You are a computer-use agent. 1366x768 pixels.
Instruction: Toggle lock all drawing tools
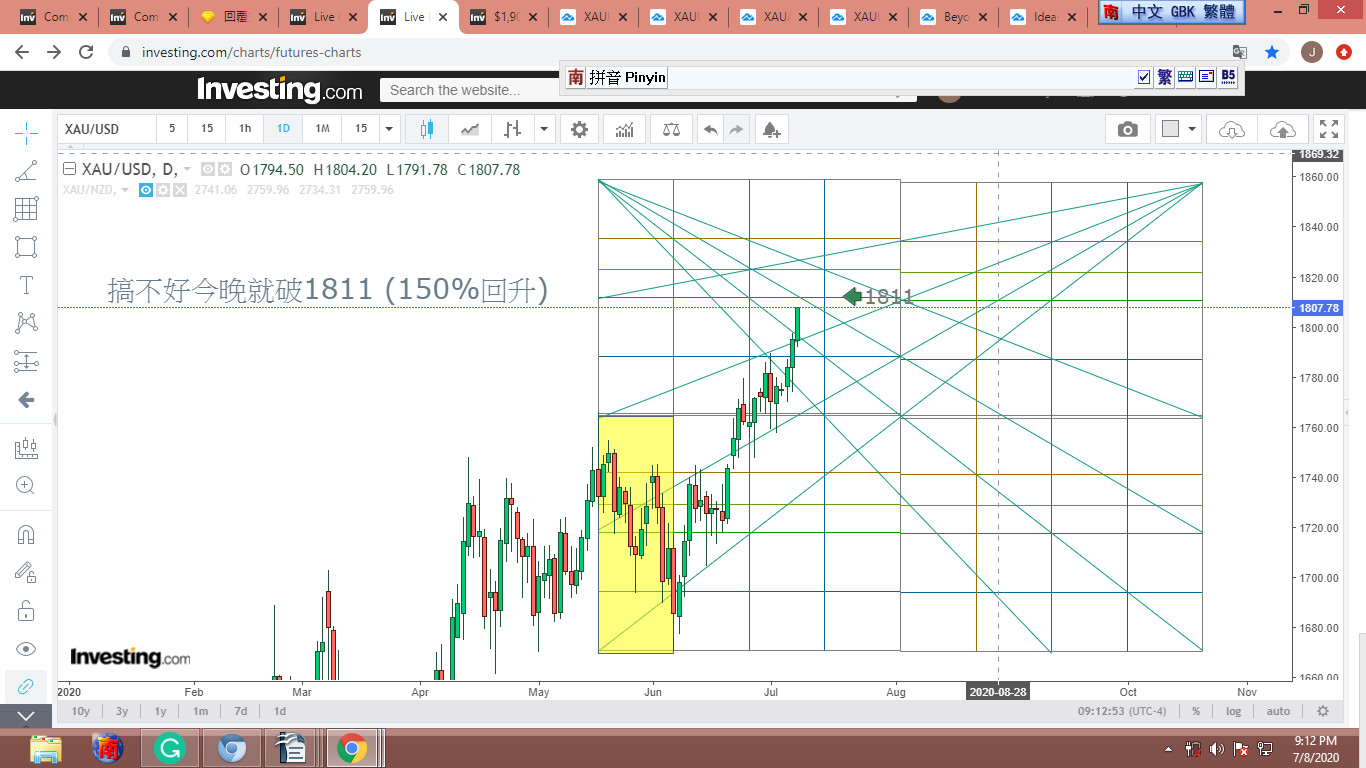pyautogui.click(x=26, y=610)
